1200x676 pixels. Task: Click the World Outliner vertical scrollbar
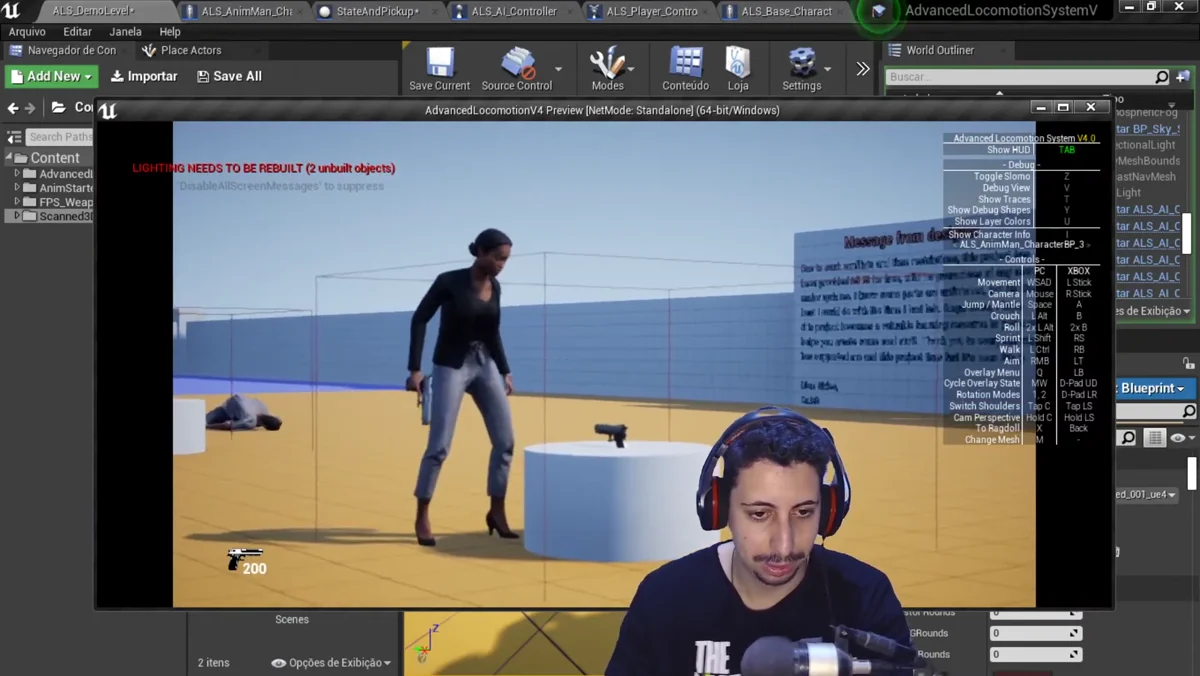coord(1187,232)
